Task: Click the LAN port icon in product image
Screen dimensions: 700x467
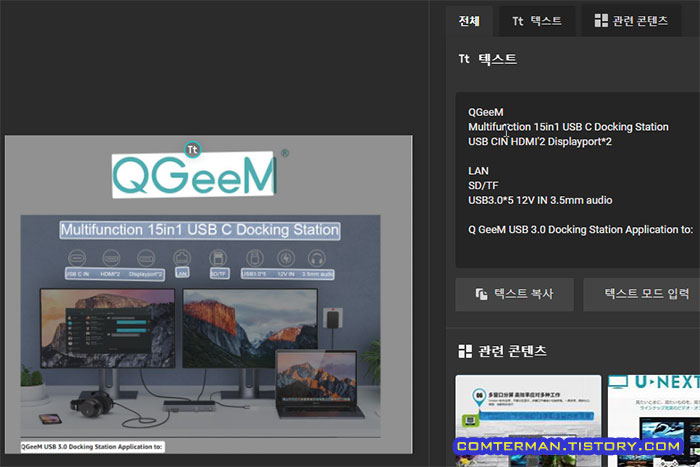Action: tap(182, 258)
